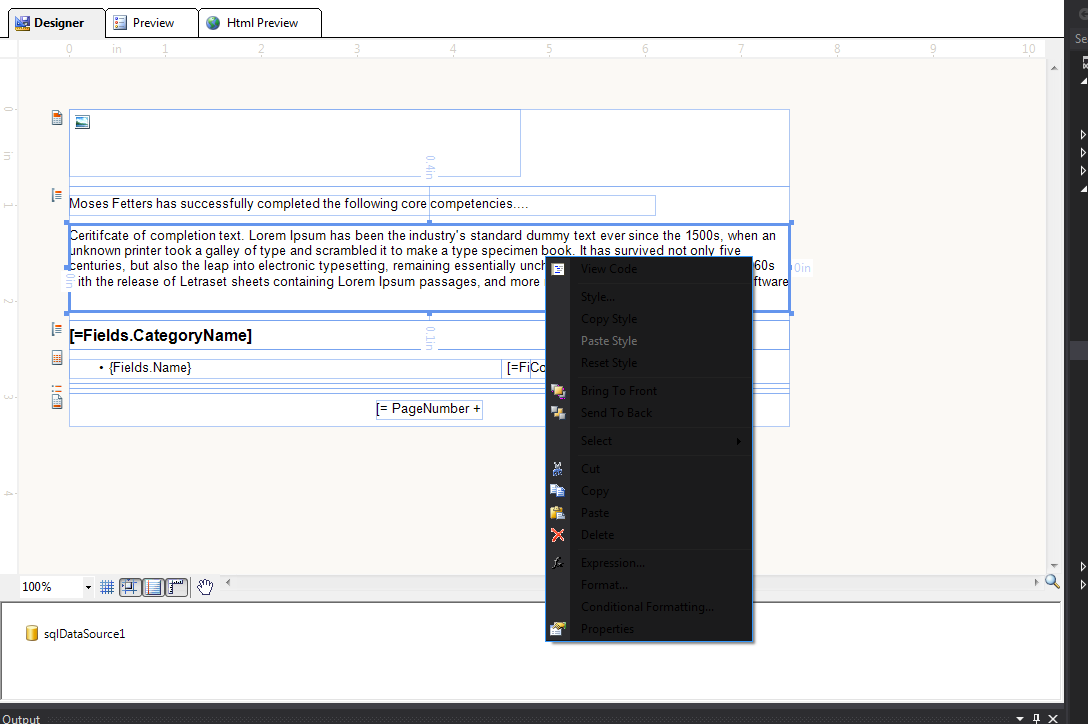This screenshot has height=724, width=1088.
Task: Click the Properties icon in menu
Action: (558, 629)
